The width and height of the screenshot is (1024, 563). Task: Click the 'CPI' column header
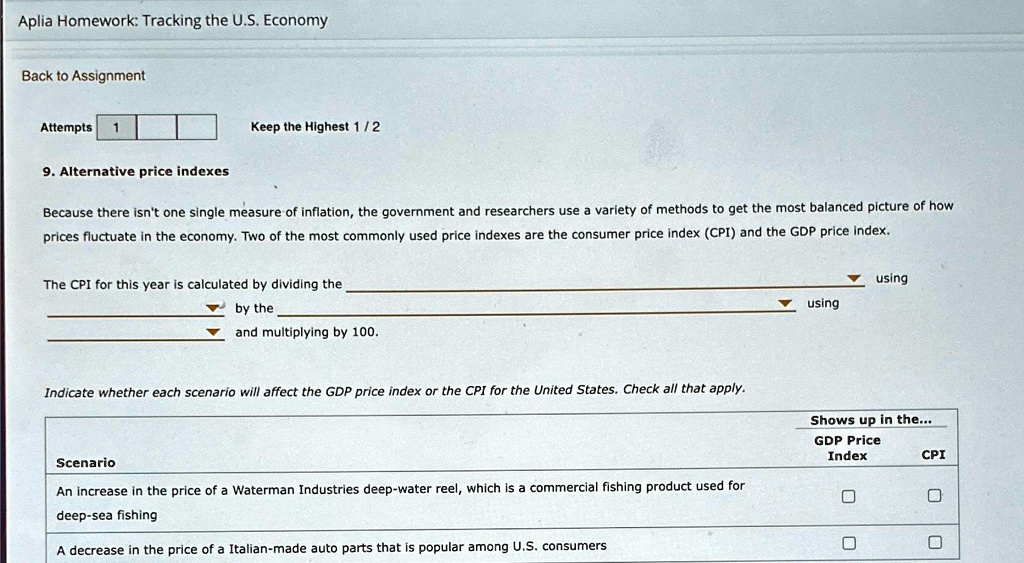[933, 454]
